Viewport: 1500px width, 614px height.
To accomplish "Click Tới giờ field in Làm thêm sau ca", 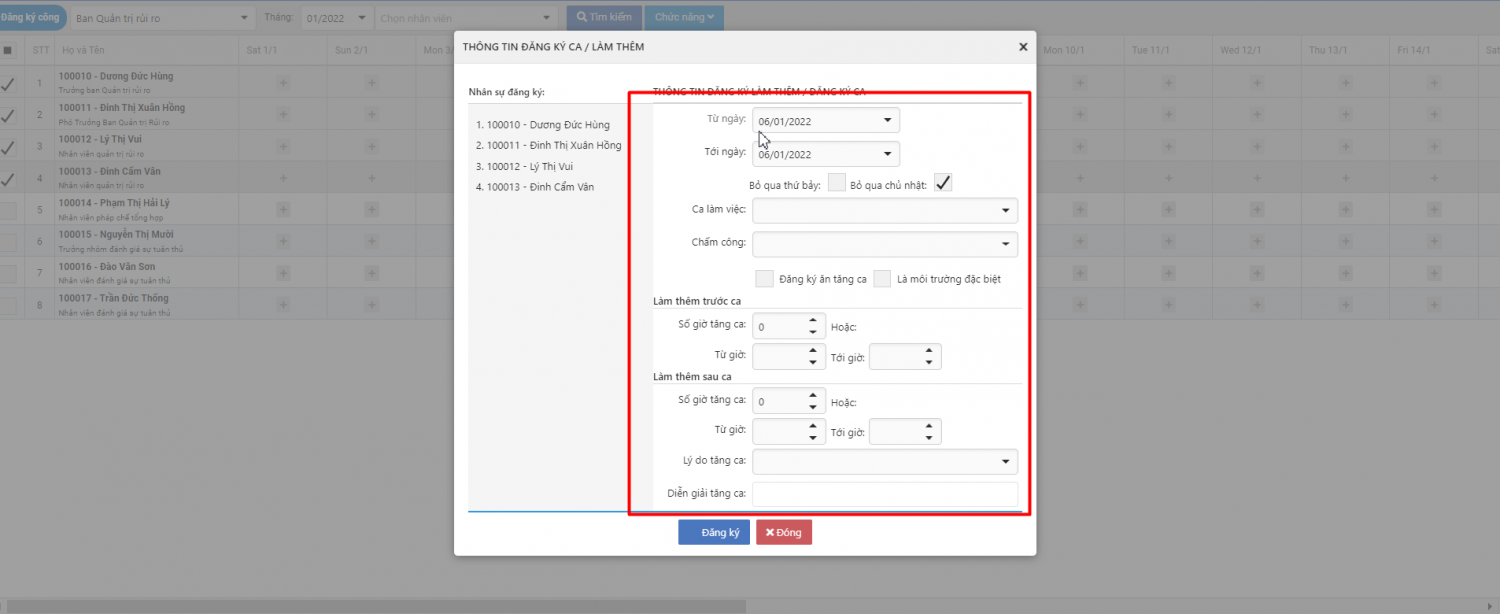I will pyautogui.click(x=897, y=431).
